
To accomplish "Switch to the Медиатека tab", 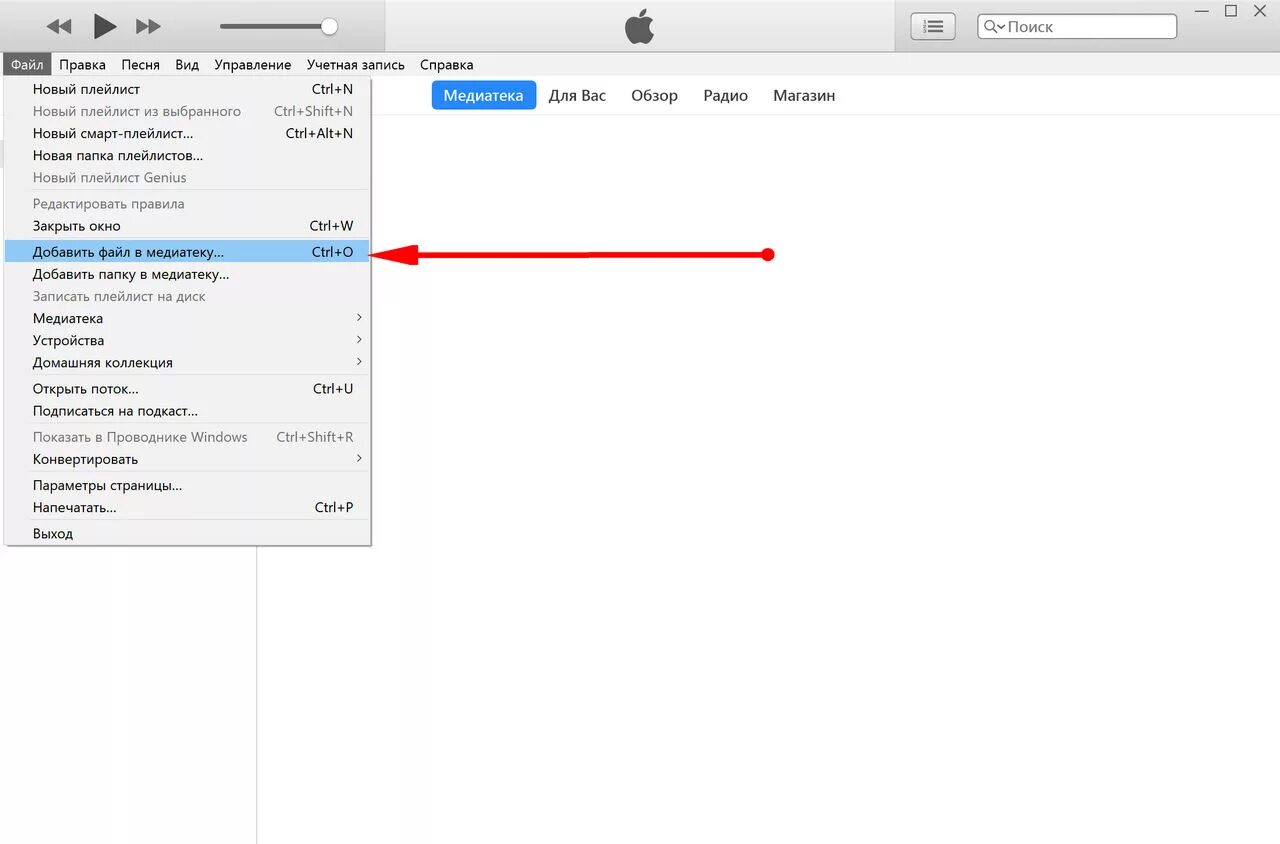I will pyautogui.click(x=484, y=96).
